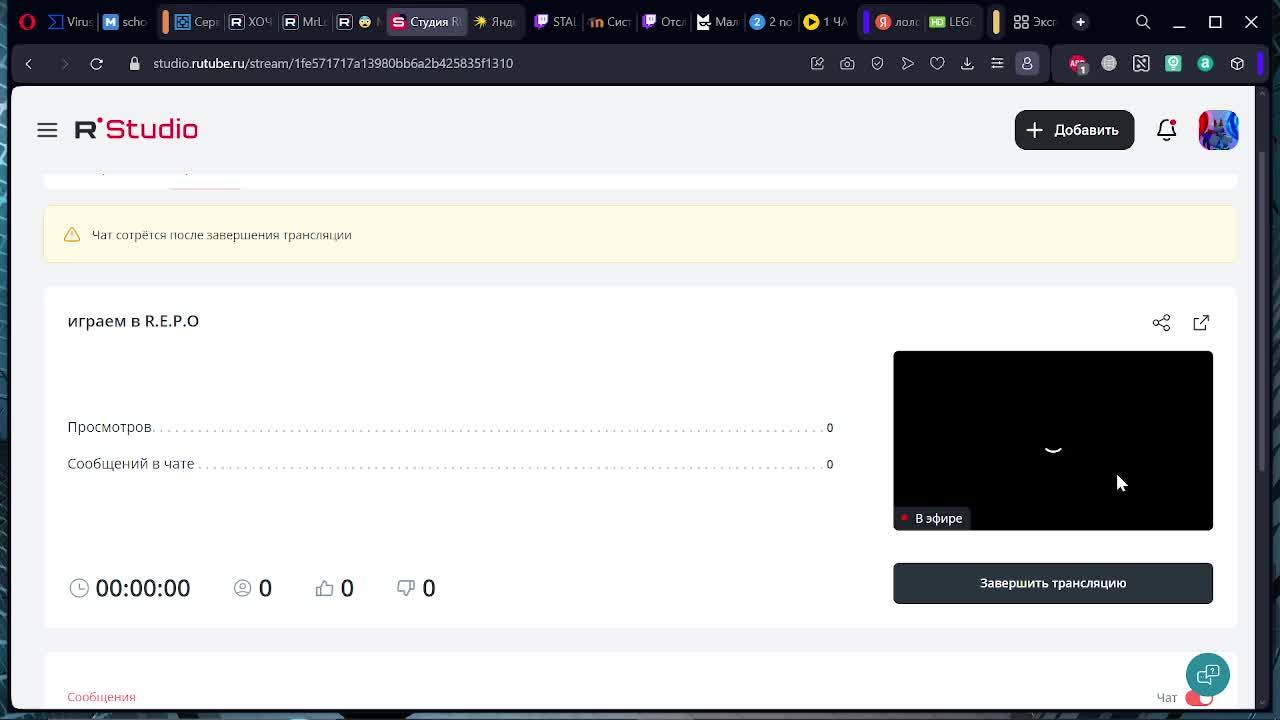Open the ad blocker extension icon
The height and width of the screenshot is (720, 1280).
pos(1077,63)
